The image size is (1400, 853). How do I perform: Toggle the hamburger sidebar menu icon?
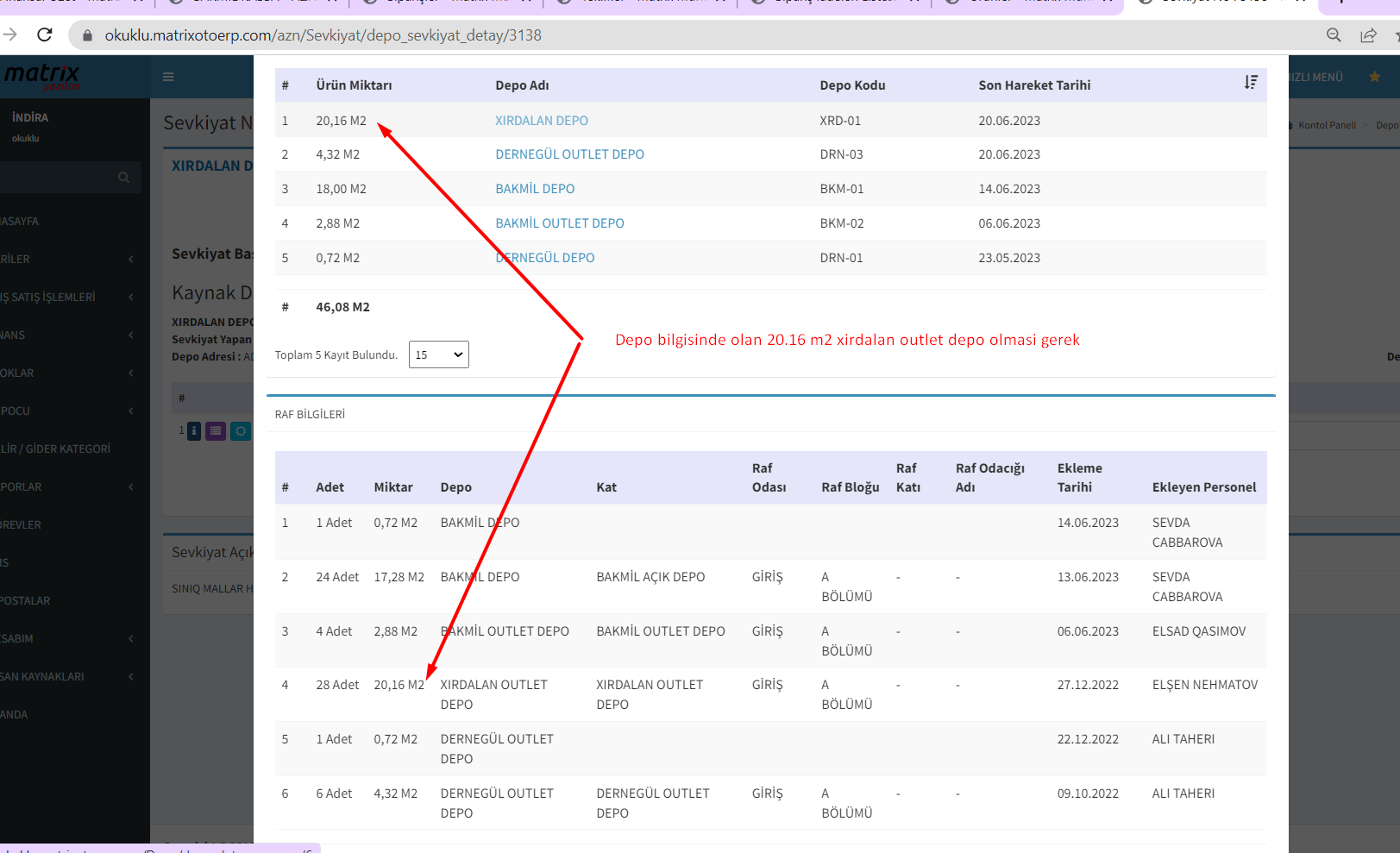[168, 77]
